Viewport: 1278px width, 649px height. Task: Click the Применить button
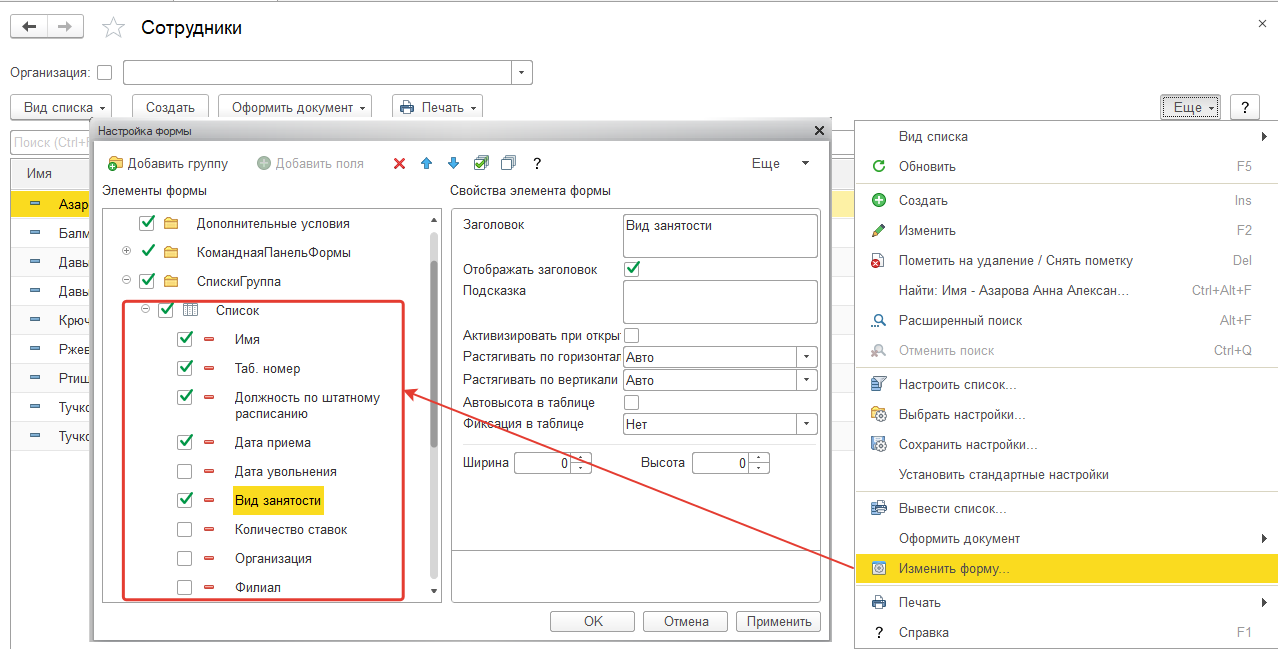(778, 621)
